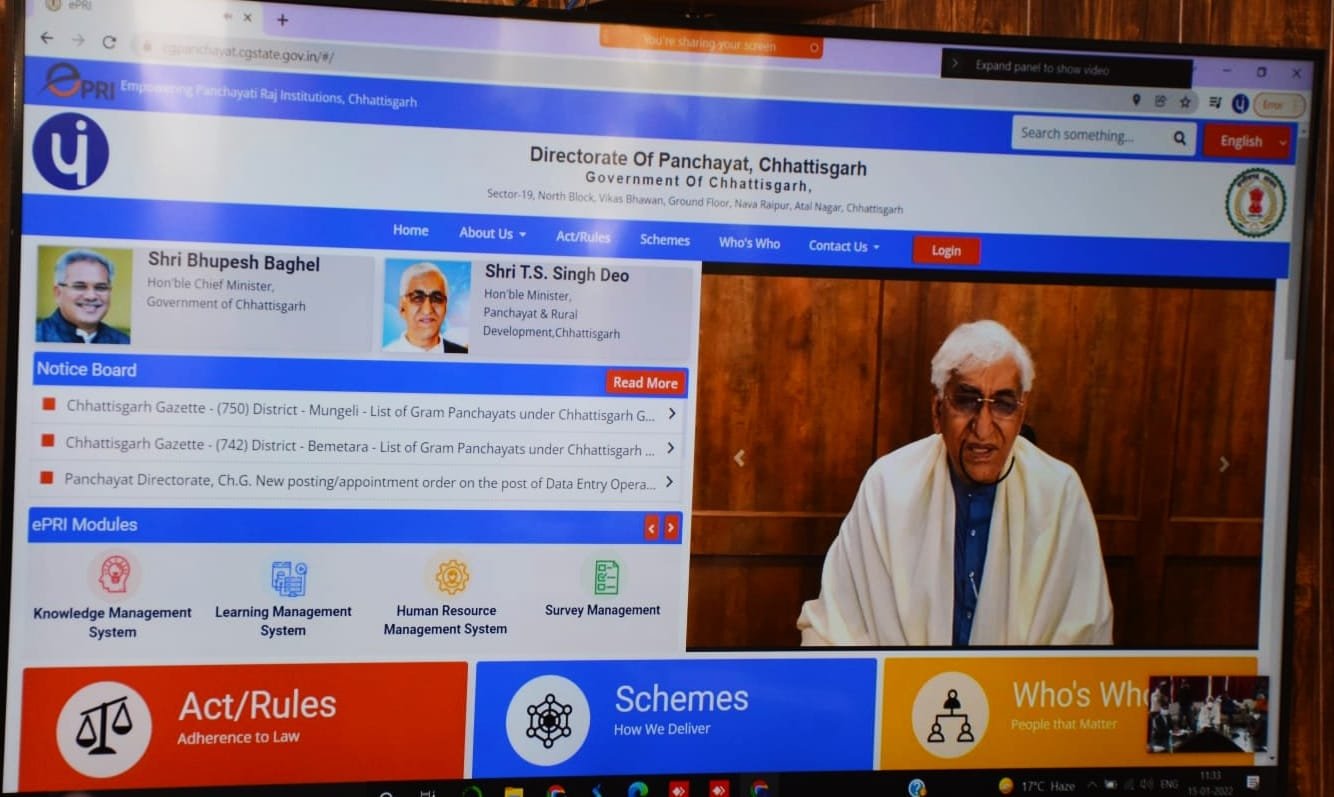The image size is (1334, 797).
Task: Open the Who's Who People that Matter tile
Action: [1068, 711]
